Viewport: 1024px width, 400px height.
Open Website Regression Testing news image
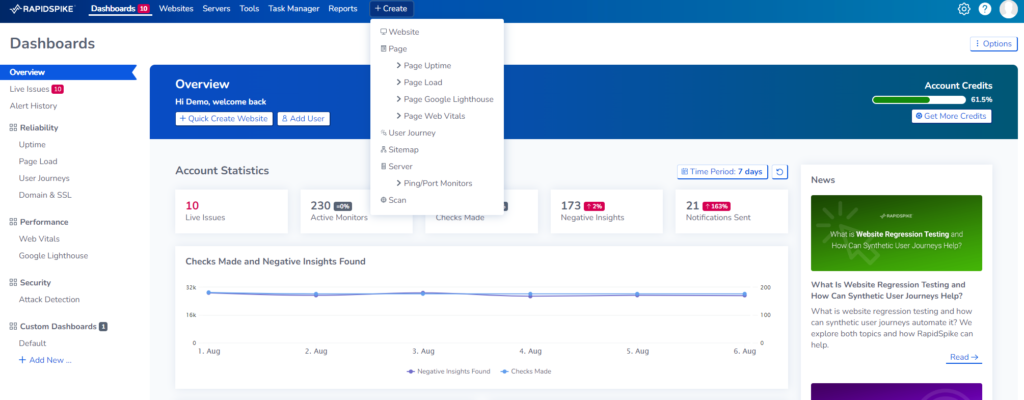897,233
